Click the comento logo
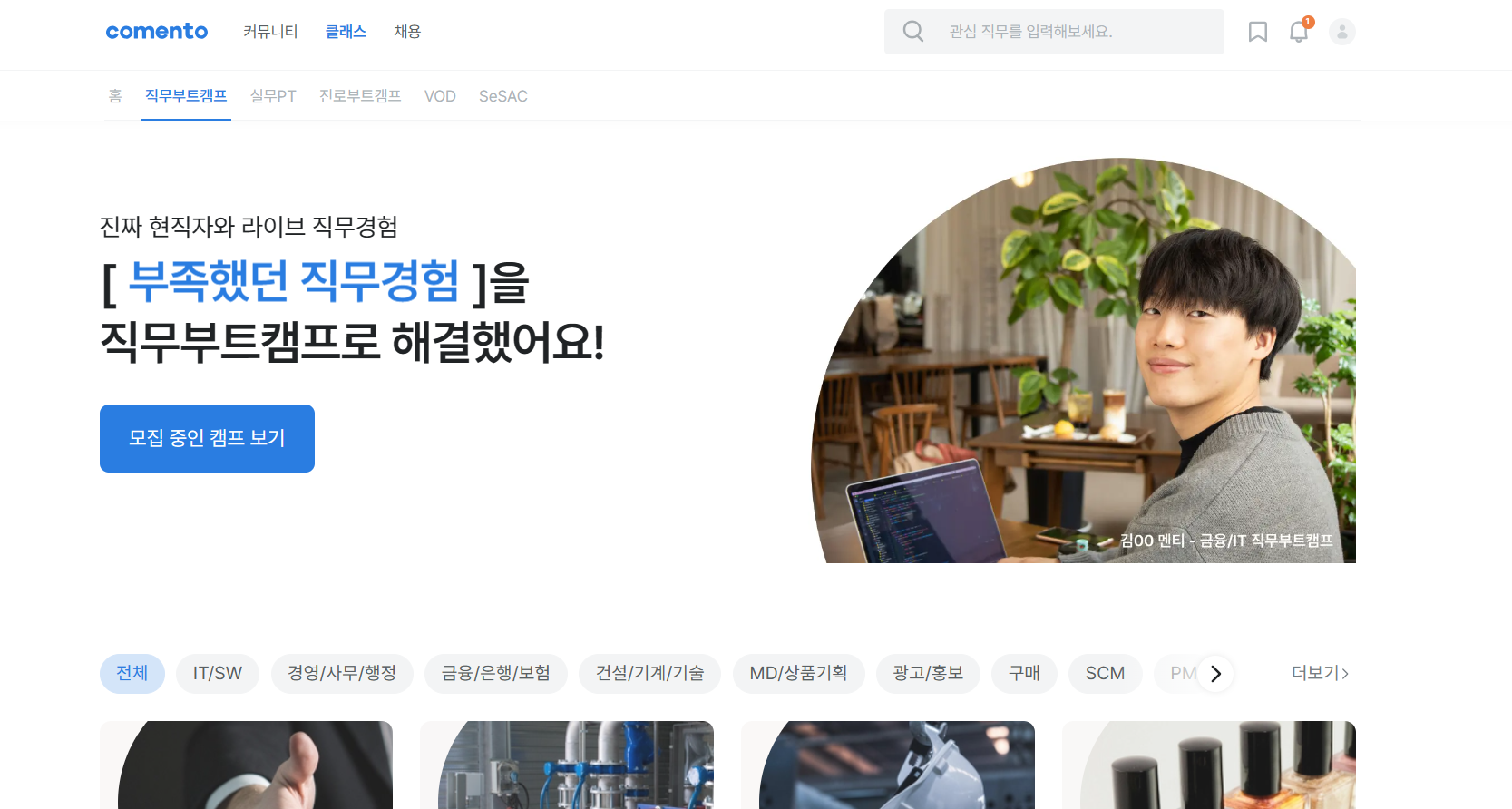 tap(157, 32)
